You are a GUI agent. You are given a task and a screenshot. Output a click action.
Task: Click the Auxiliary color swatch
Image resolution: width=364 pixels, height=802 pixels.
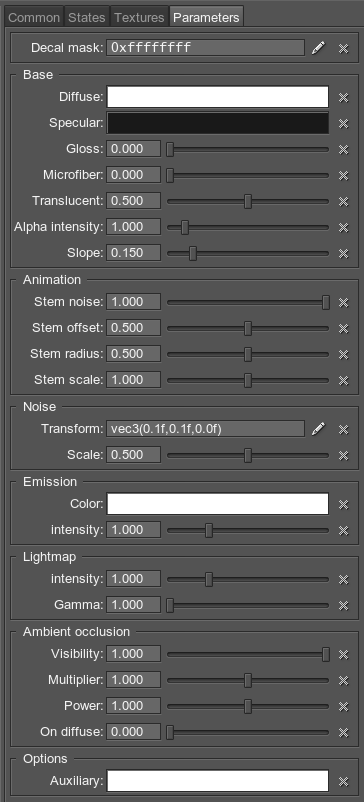pyautogui.click(x=218, y=781)
